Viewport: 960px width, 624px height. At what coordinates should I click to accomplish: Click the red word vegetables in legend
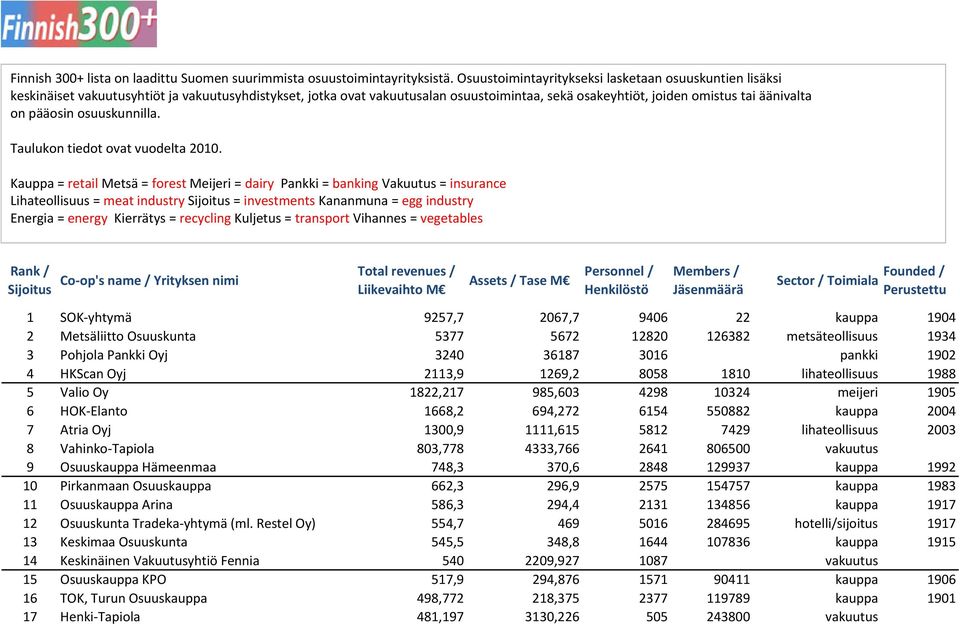(x=451, y=219)
